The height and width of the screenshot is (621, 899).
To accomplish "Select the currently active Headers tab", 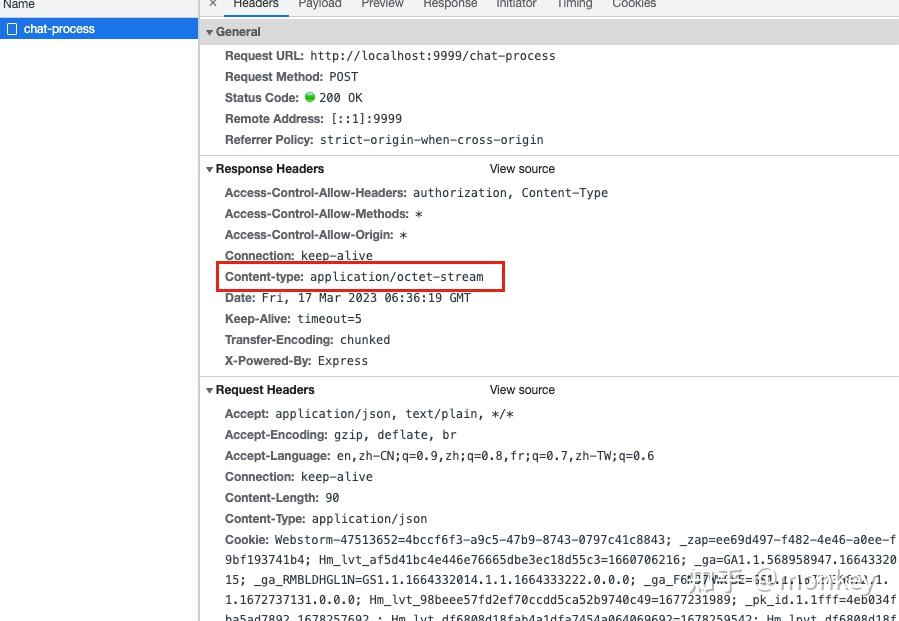I will click(255, 5).
